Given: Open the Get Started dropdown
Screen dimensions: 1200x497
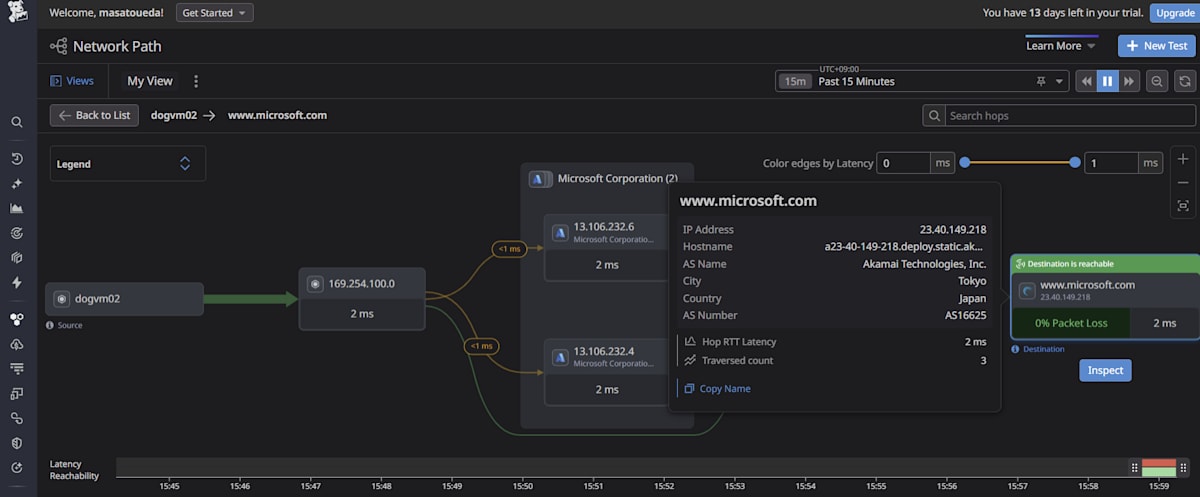Looking at the screenshot, I should [x=214, y=13].
